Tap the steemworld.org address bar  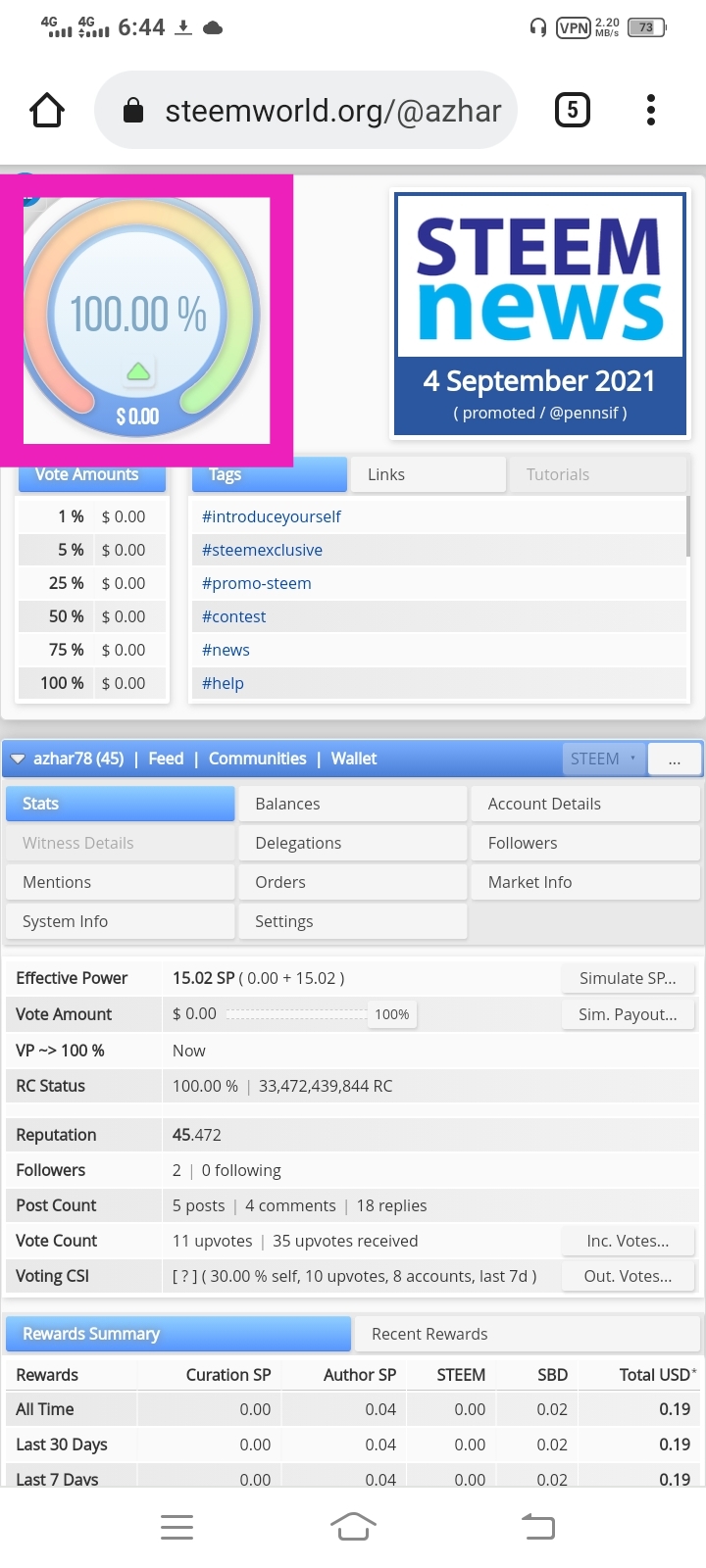click(306, 110)
